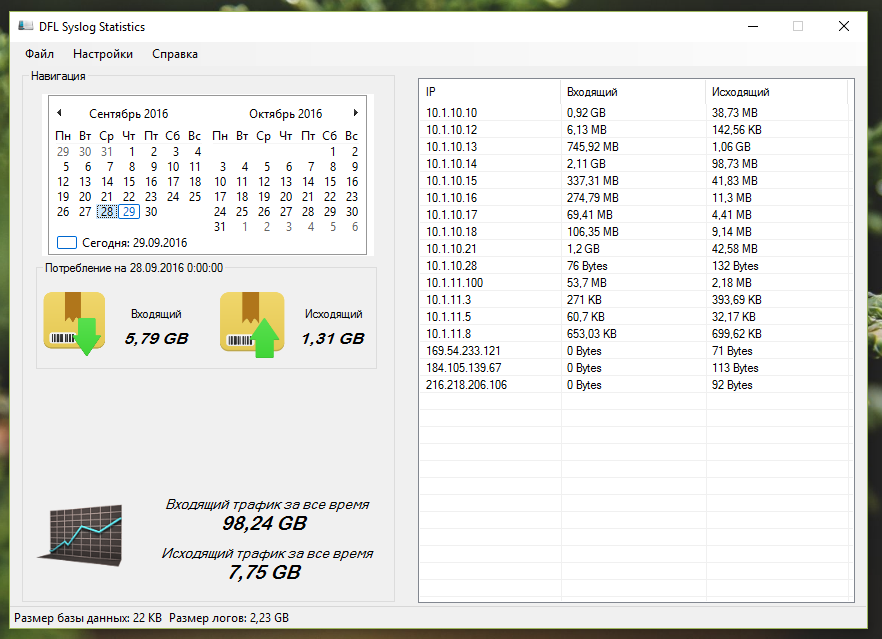Open the Настройки menu
This screenshot has height=639, width=882.
click(x=103, y=54)
